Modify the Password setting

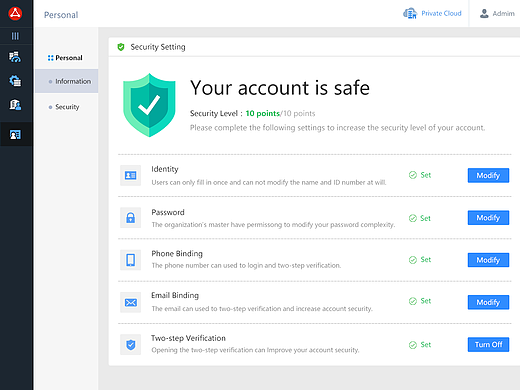tap(488, 218)
